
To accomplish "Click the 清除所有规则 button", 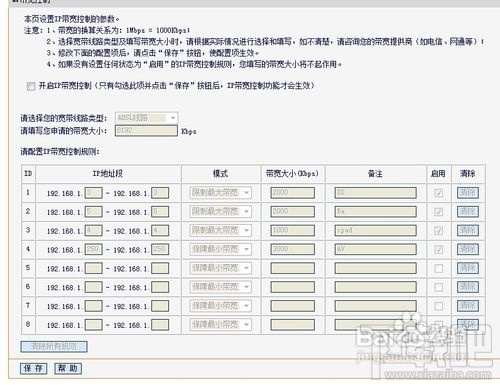I will point(54,347).
